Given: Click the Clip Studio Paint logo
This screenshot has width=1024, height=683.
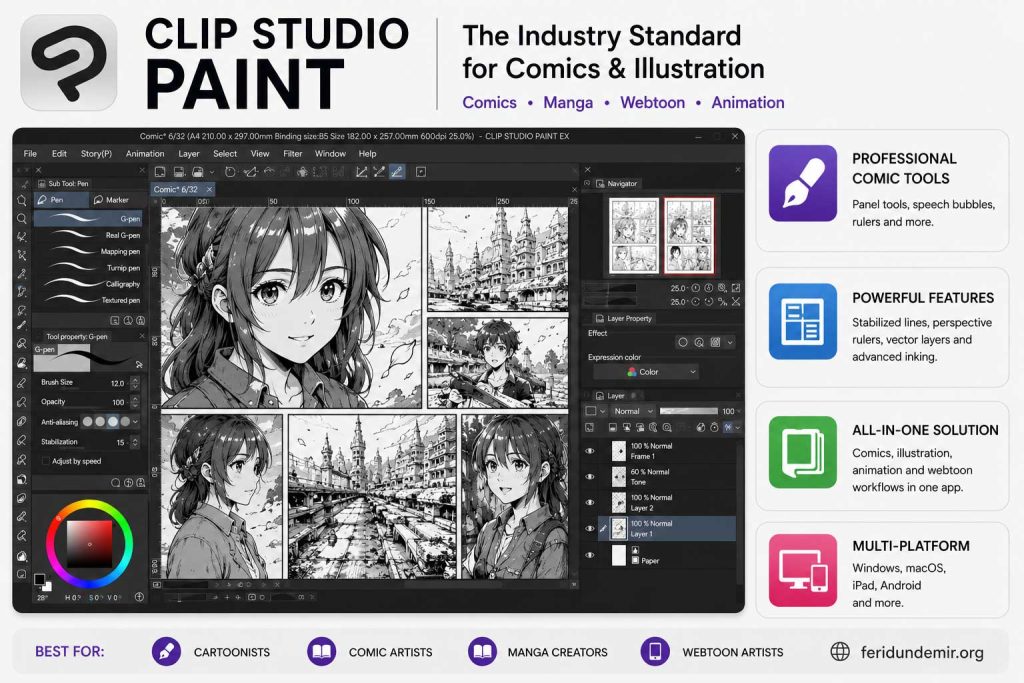Looking at the screenshot, I should click(69, 63).
